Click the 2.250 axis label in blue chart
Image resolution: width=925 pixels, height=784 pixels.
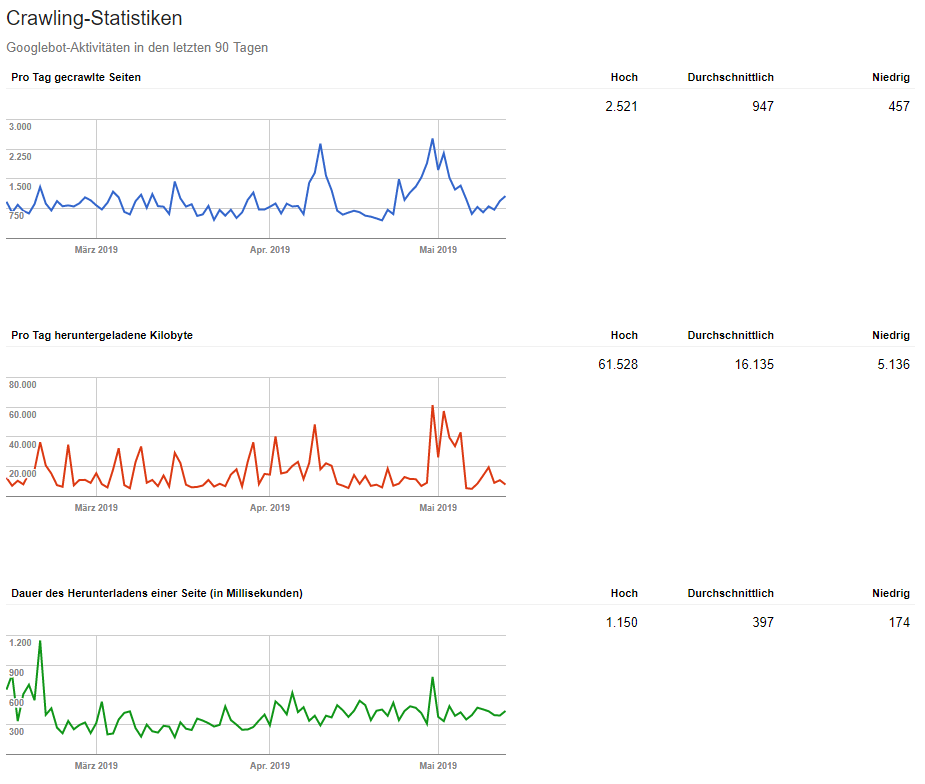point(20,156)
